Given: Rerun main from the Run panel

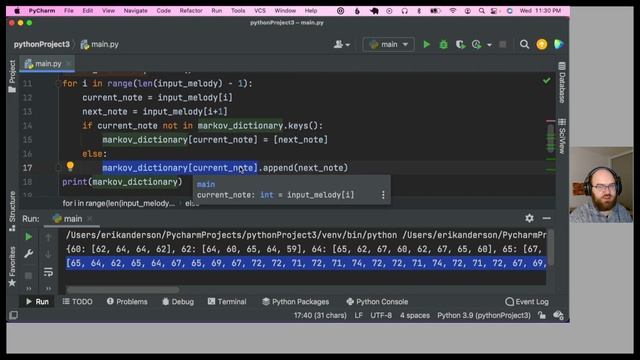Looking at the screenshot, I should pyautogui.click(x=29, y=237).
